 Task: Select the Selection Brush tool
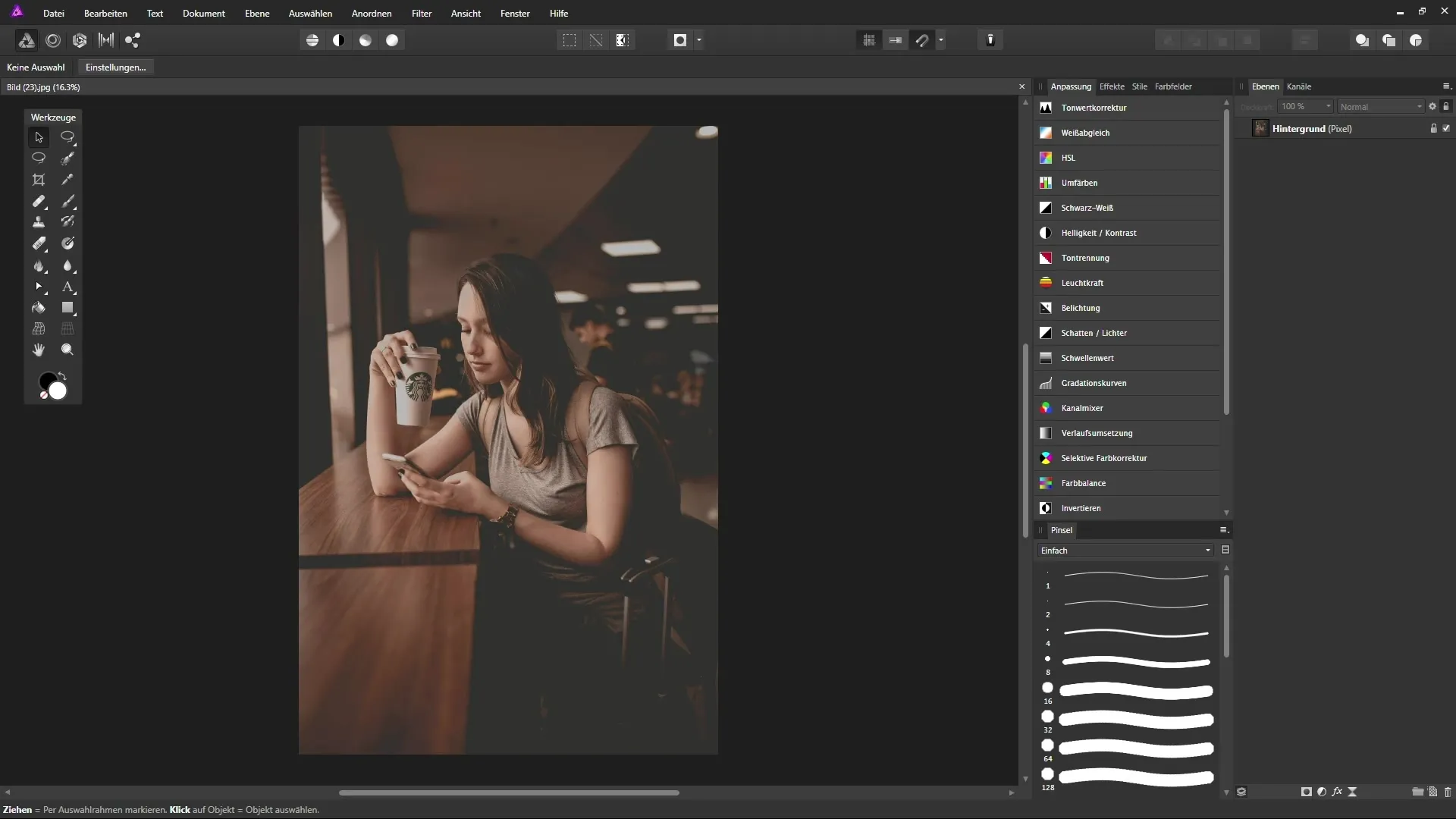point(67,158)
